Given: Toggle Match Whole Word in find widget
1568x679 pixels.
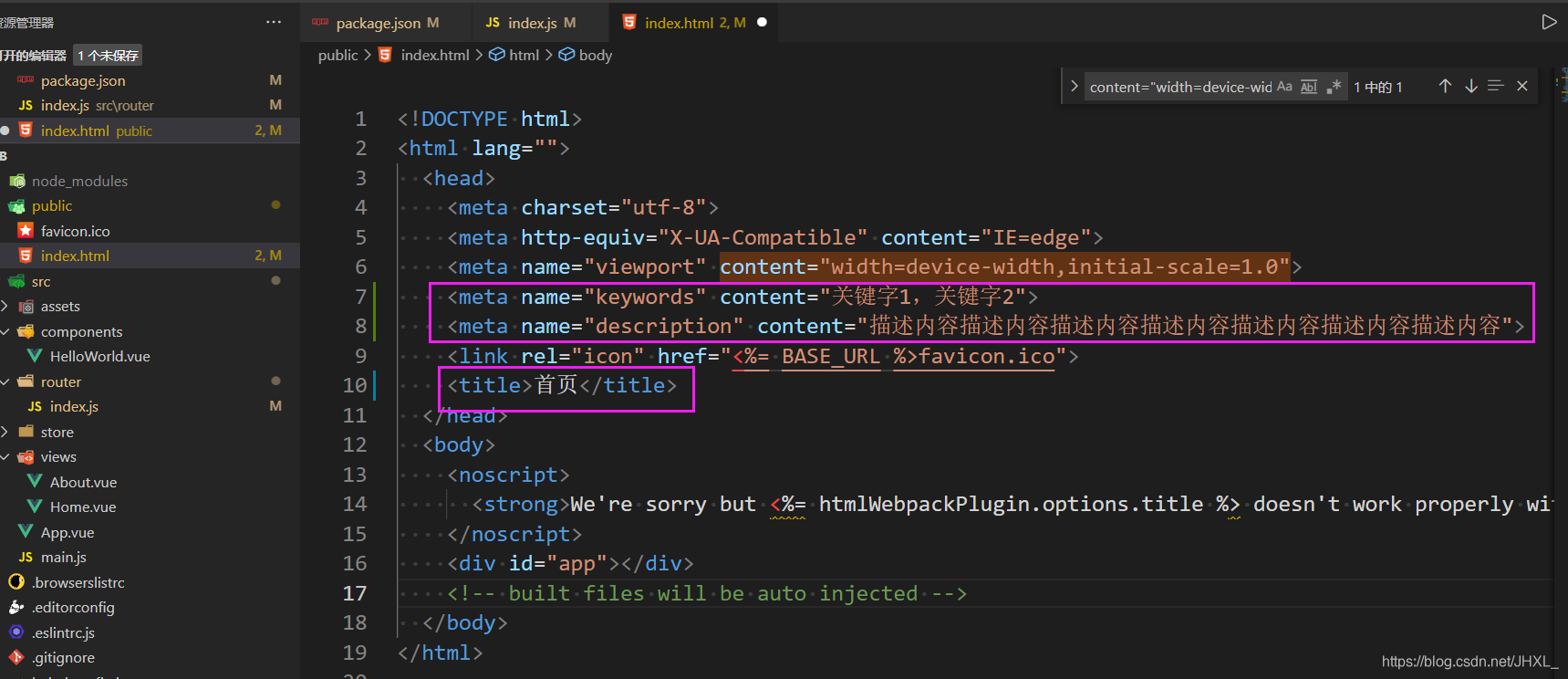Looking at the screenshot, I should click(1309, 87).
